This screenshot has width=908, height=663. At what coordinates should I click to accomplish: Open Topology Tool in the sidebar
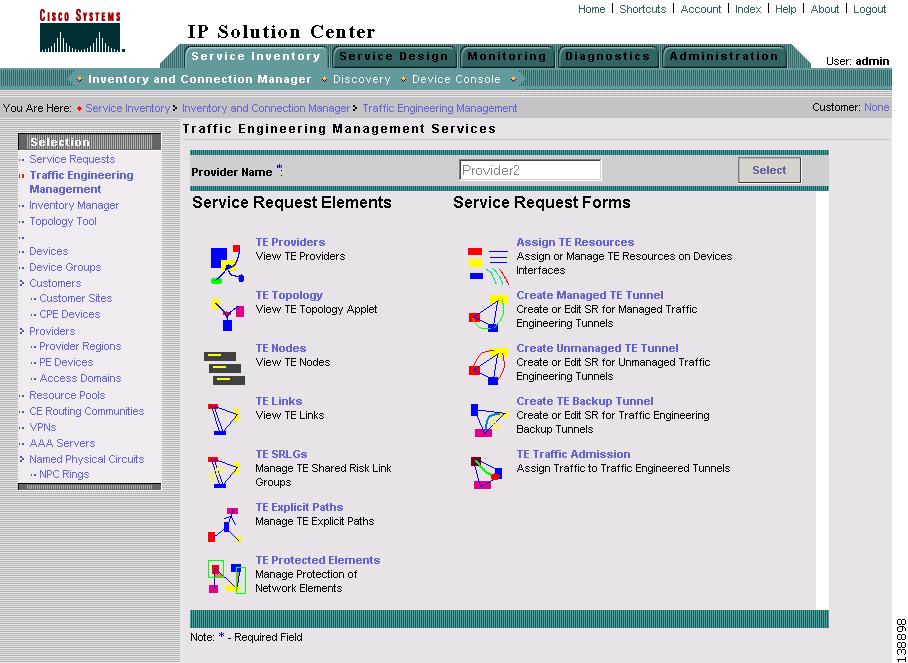[63, 221]
